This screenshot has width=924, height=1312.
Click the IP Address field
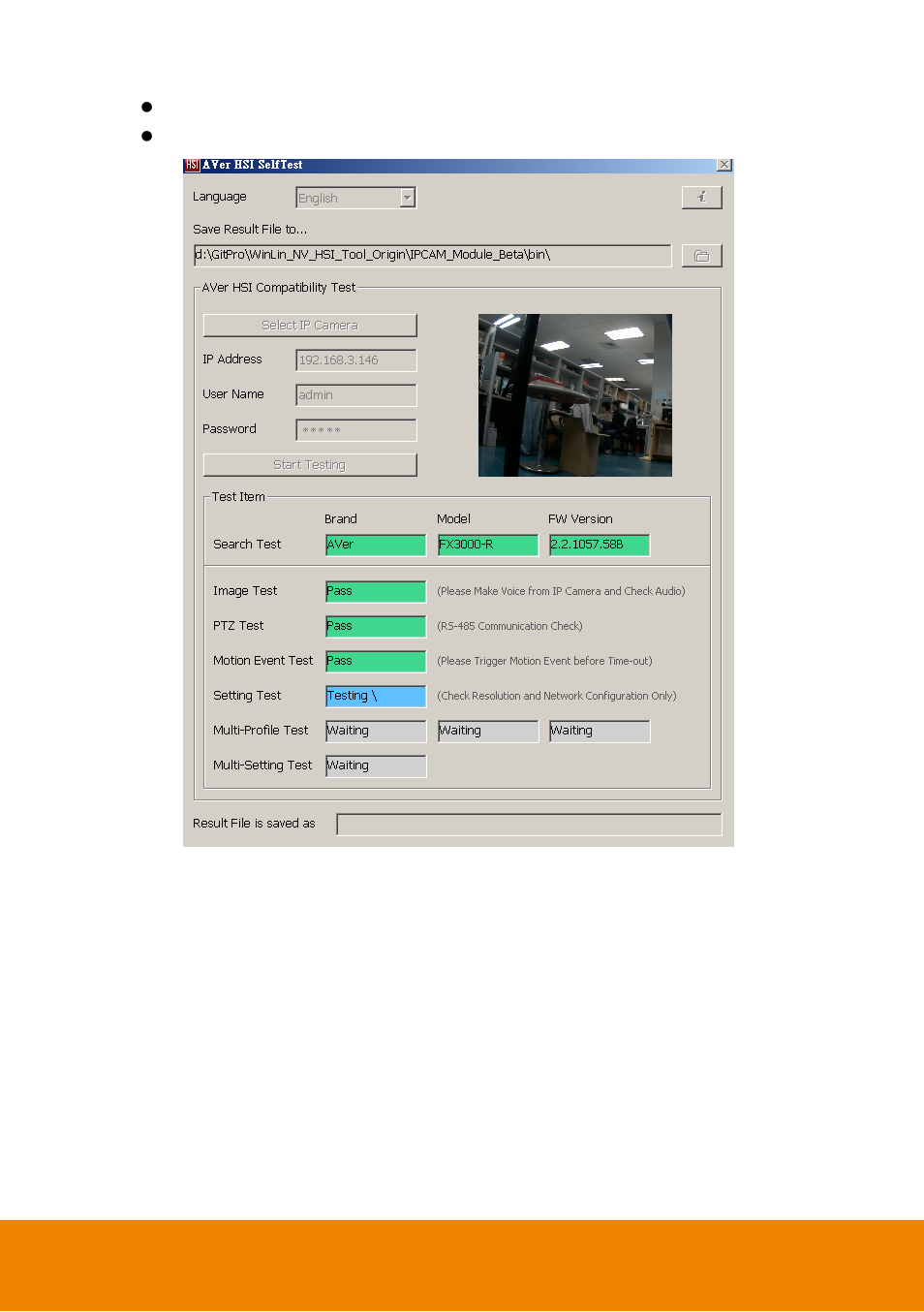click(x=355, y=360)
